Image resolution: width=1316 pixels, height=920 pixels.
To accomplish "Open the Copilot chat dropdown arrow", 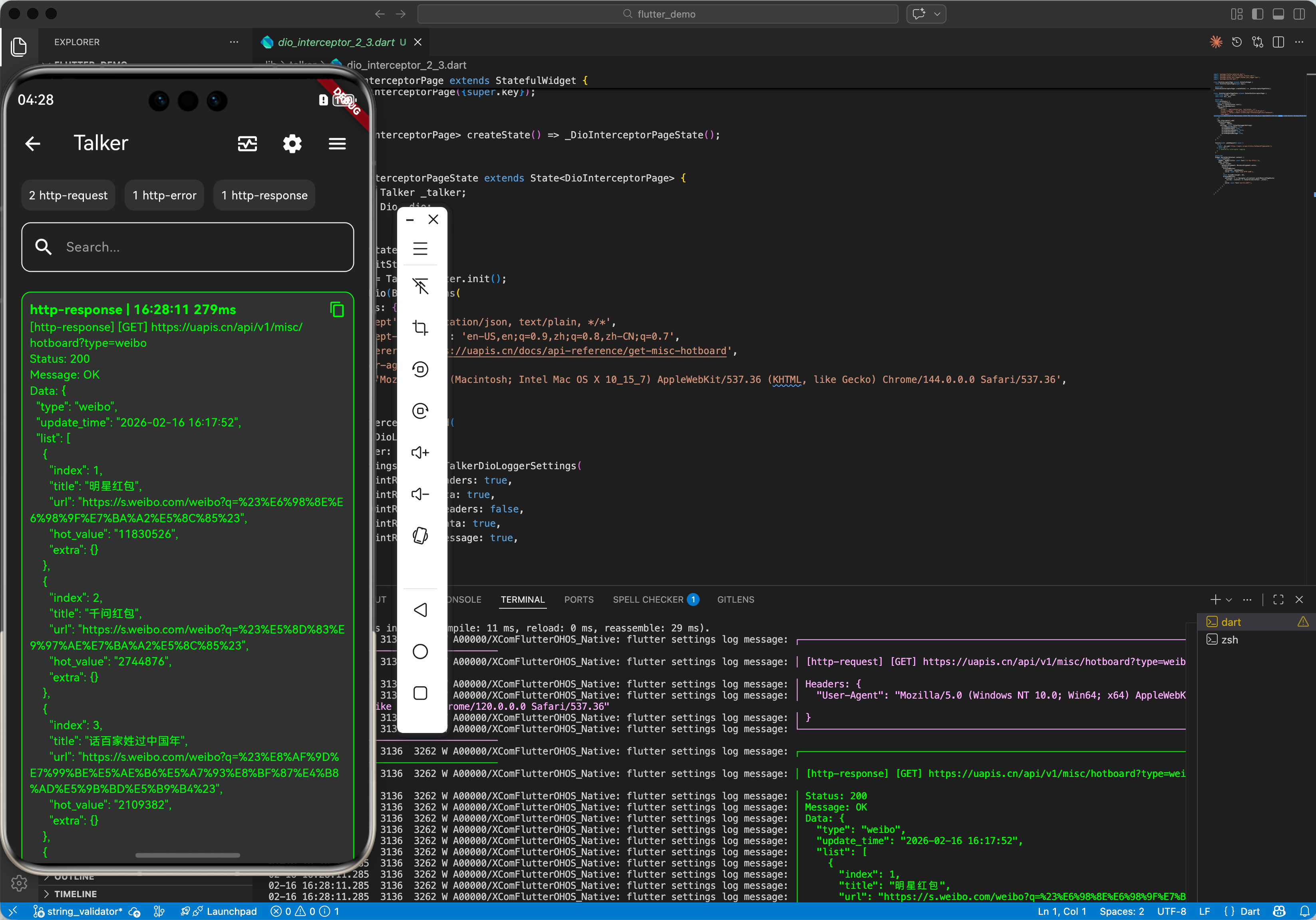I will [x=937, y=14].
